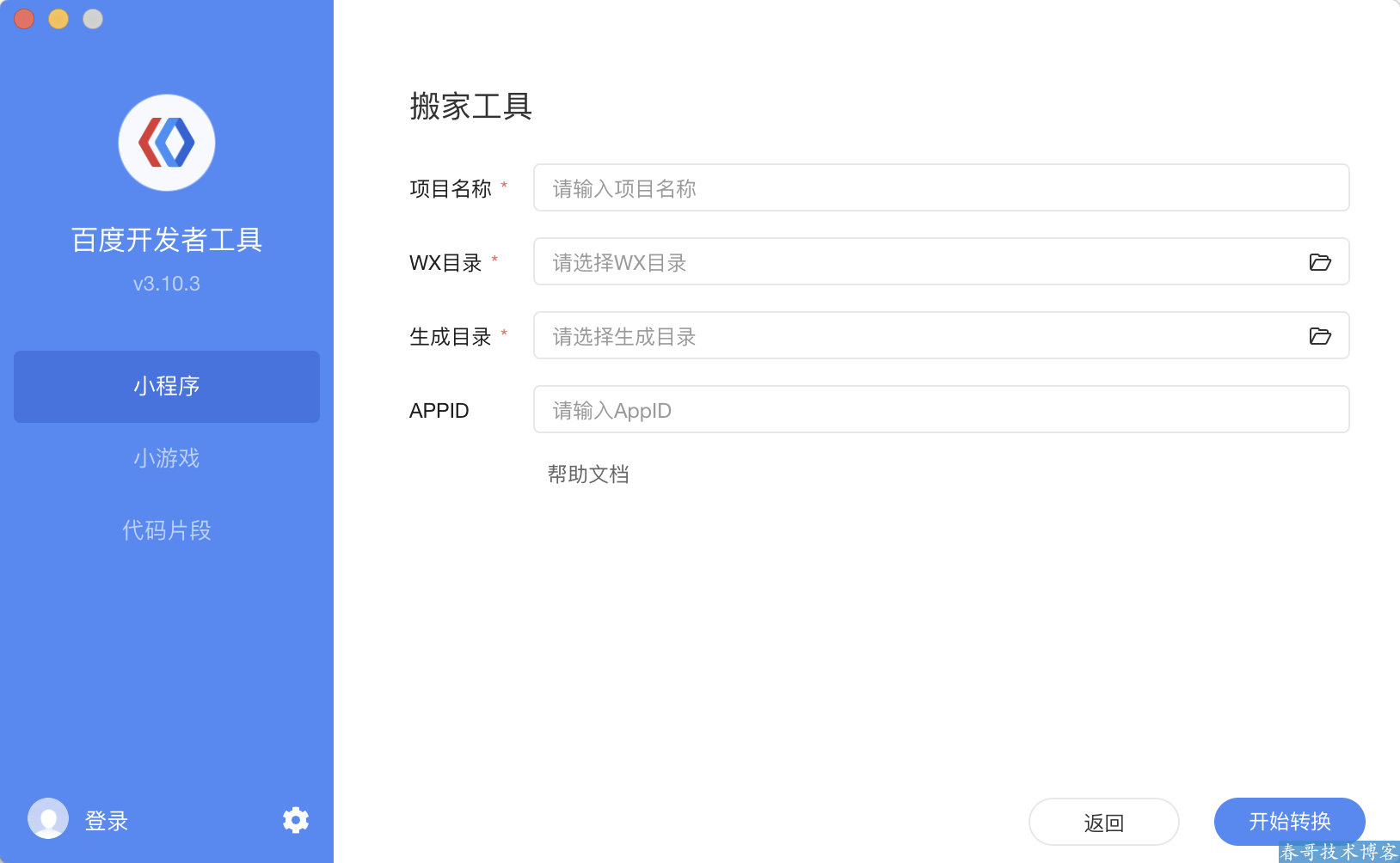Select the 小程序 tab

pos(167,387)
